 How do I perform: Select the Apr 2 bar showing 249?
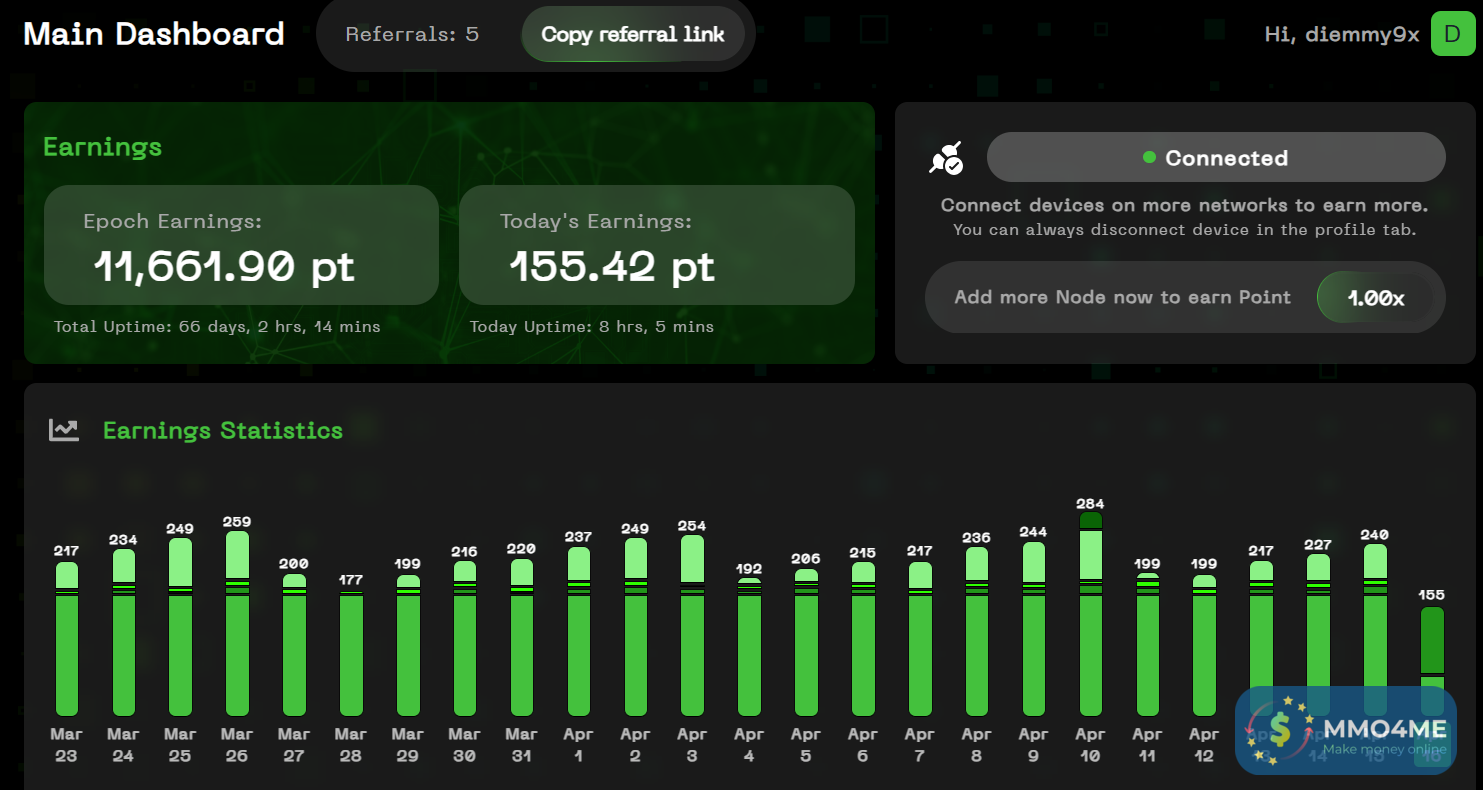636,627
